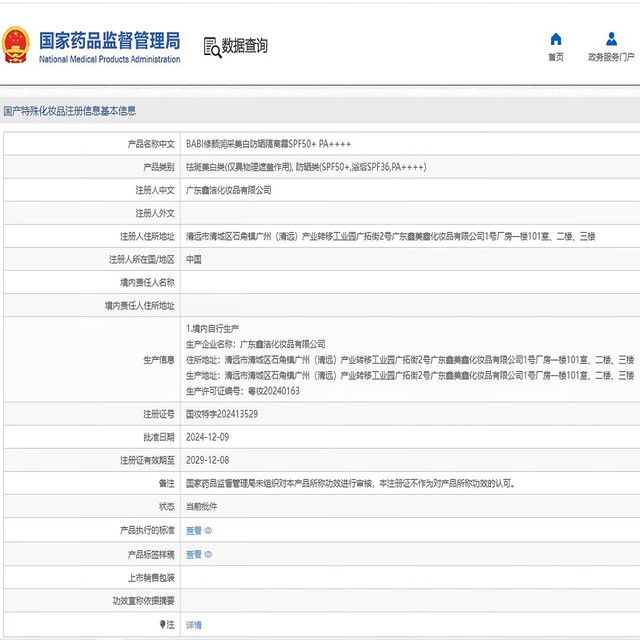Click registration number 国妆特字202413529
The width and height of the screenshot is (640, 640).
click(222, 414)
